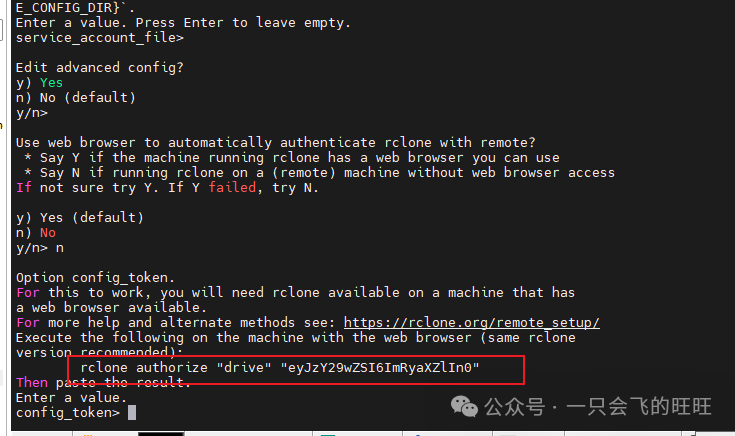Open the rclone.org remote_setup link
The height and width of the screenshot is (436, 735).
pos(472,323)
